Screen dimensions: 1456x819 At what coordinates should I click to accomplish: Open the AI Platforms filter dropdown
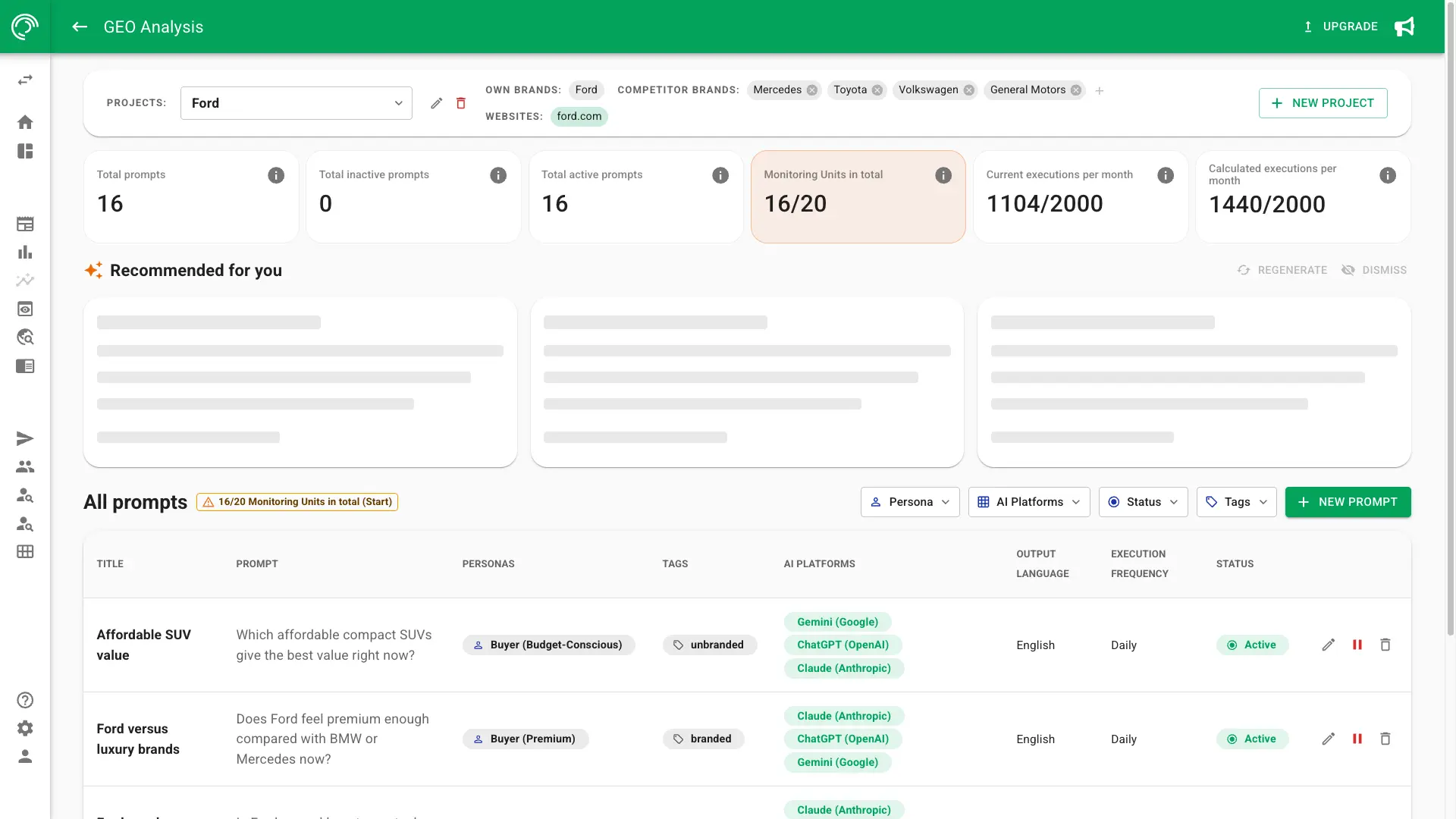coord(1029,502)
